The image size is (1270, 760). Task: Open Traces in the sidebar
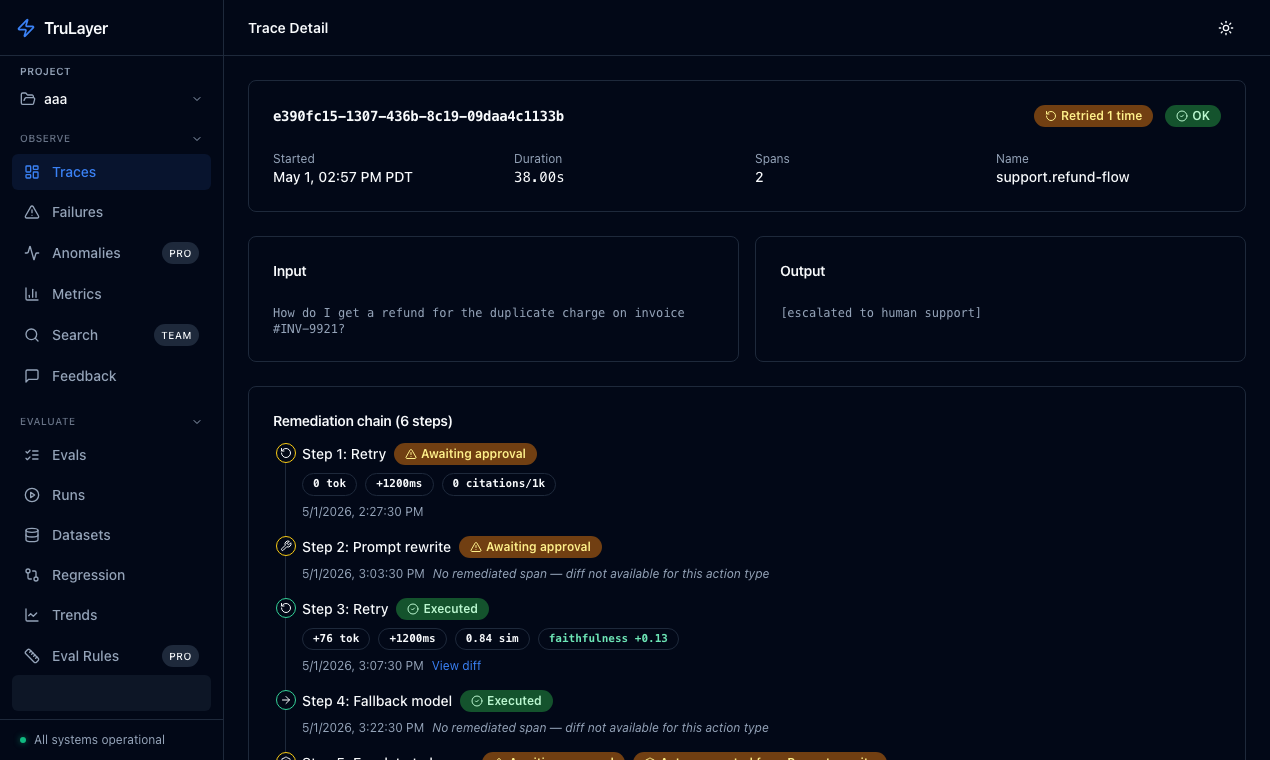(111, 172)
